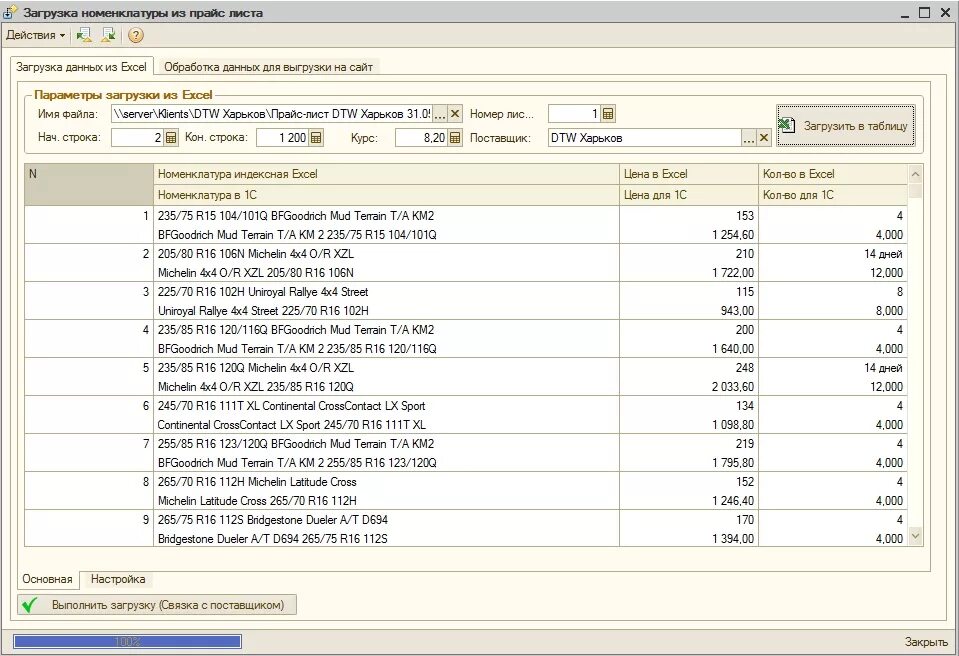Minimize the Загрузка номенклатуры window
Screen dimensions: 959x656
(x=905, y=13)
